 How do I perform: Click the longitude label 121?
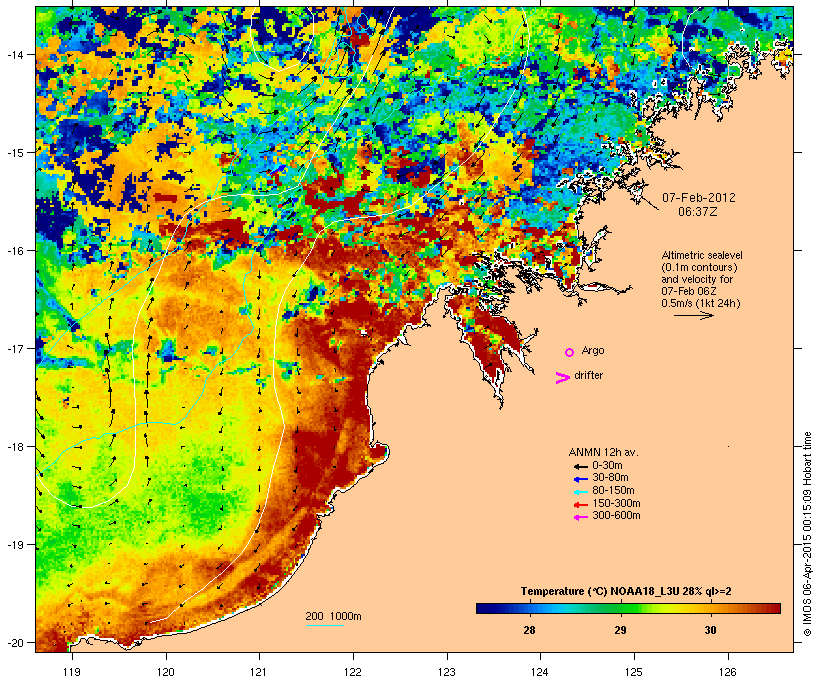(x=259, y=672)
